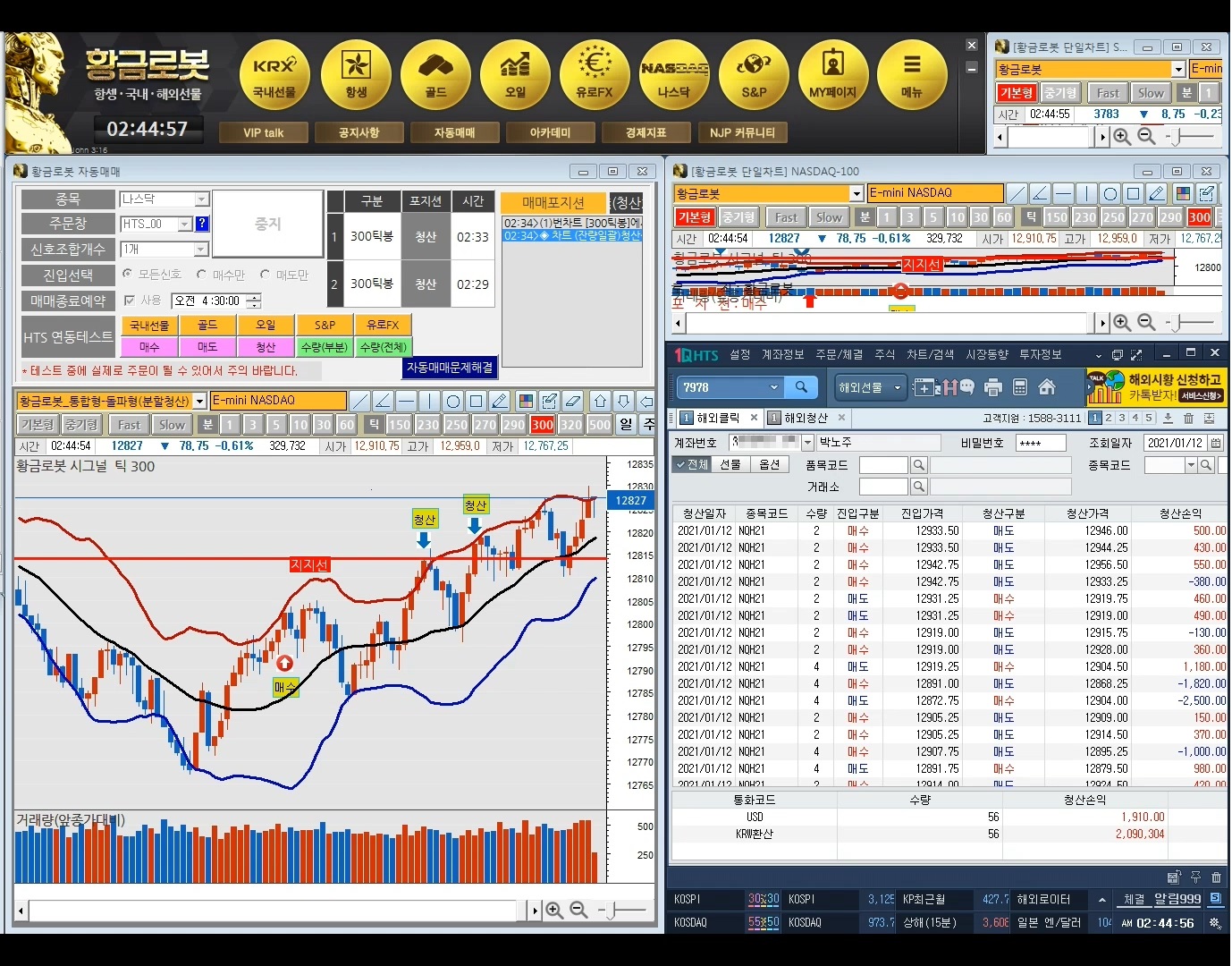Expand the 종목코드 dropdown arrow

tap(1191, 465)
